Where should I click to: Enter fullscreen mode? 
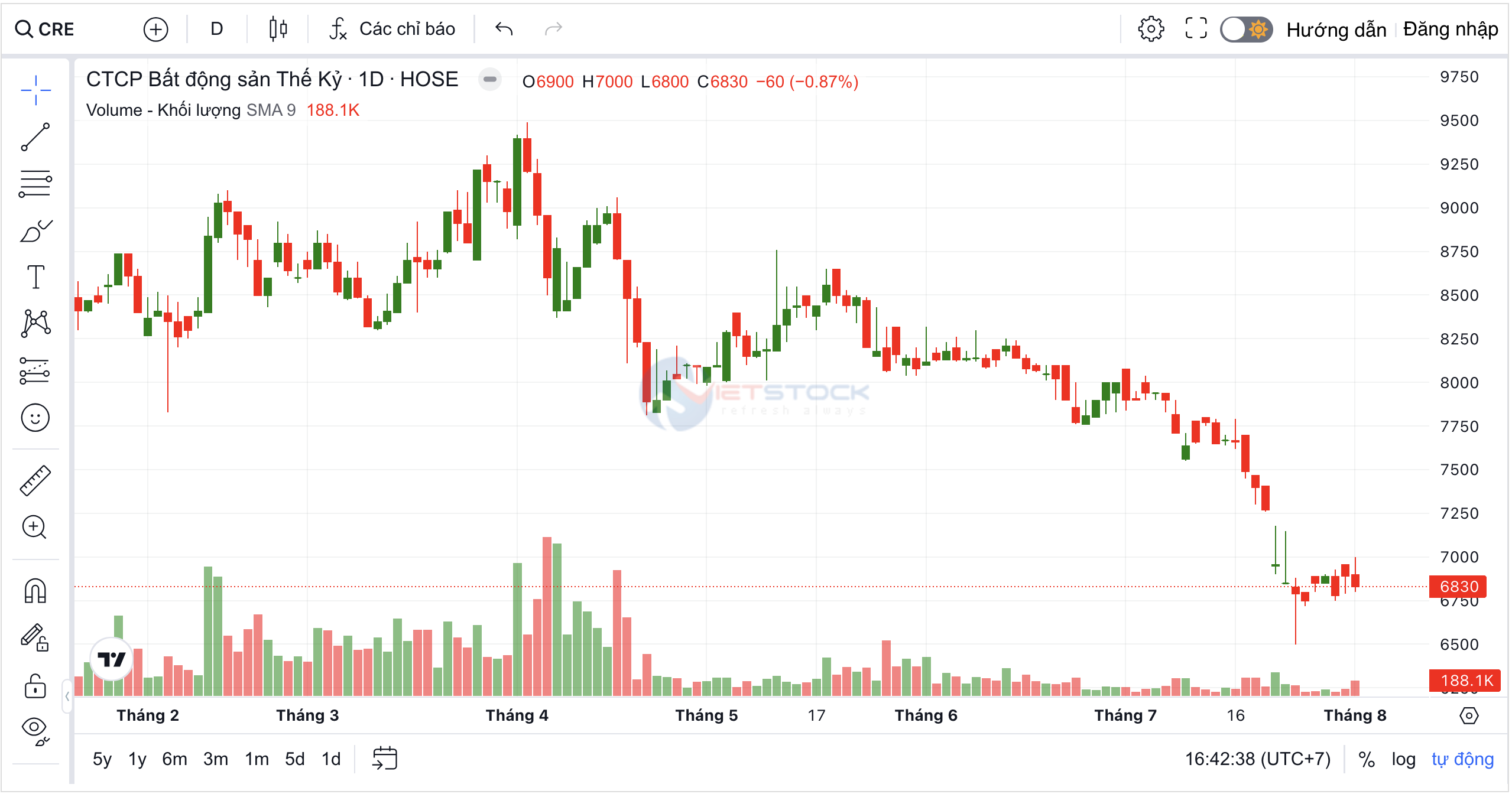(1196, 29)
